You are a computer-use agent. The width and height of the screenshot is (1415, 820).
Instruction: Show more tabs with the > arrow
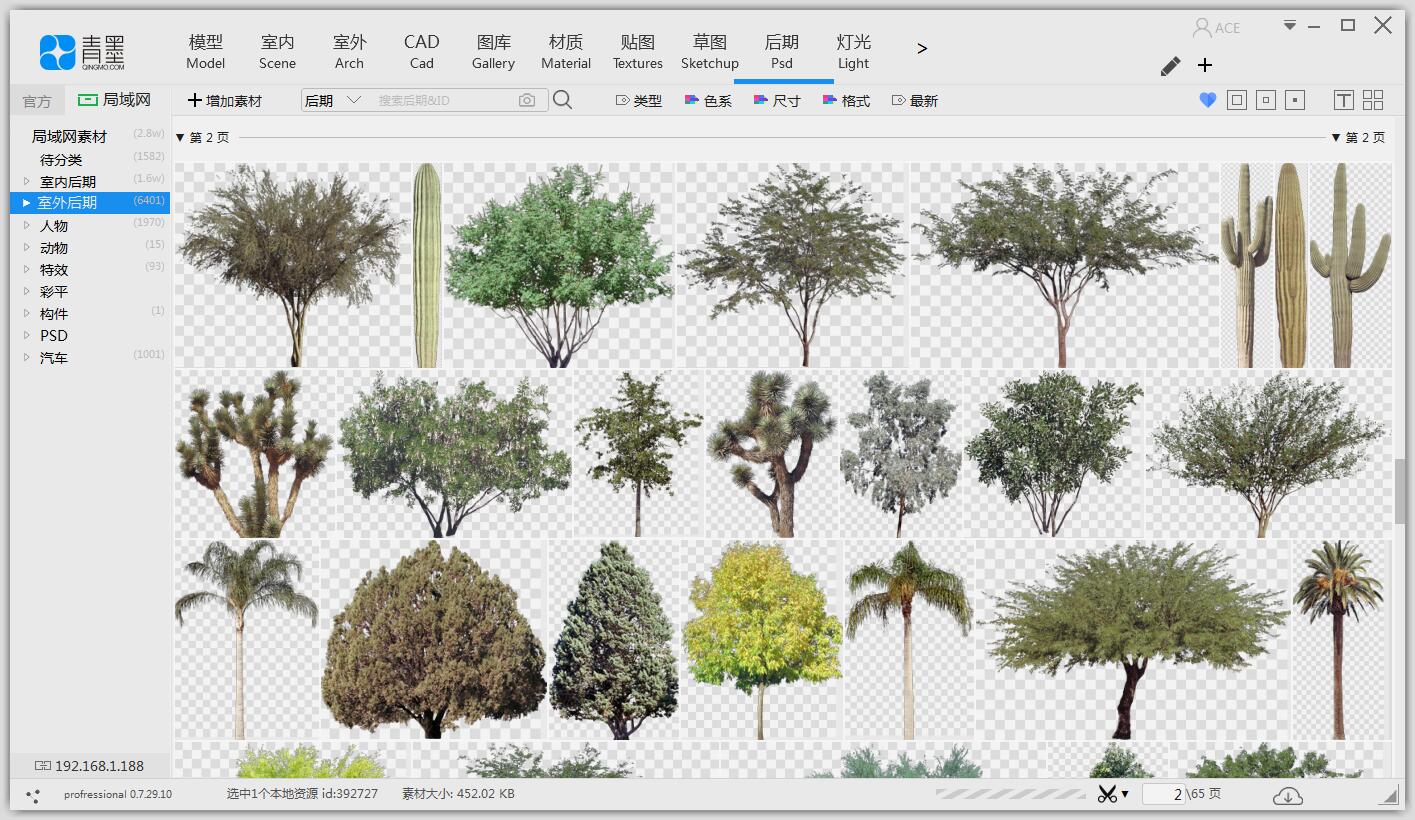coord(922,48)
